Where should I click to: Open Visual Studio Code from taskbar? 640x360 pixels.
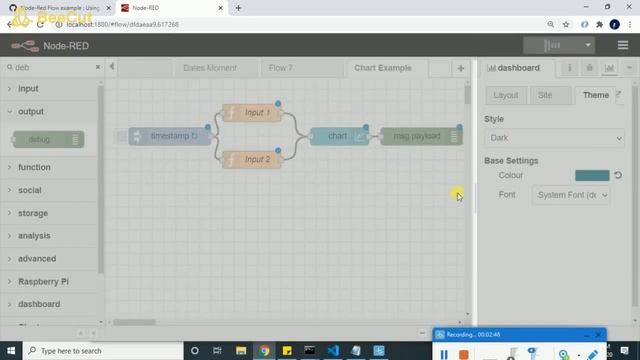point(333,351)
